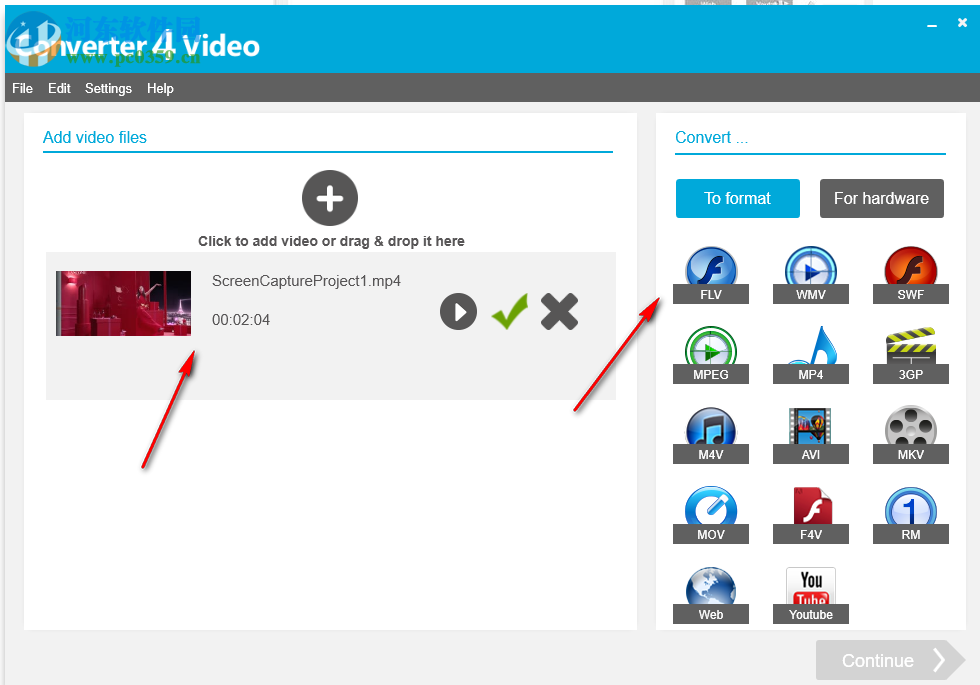Select the FLV output format
The height and width of the screenshot is (685, 980).
[x=711, y=270]
